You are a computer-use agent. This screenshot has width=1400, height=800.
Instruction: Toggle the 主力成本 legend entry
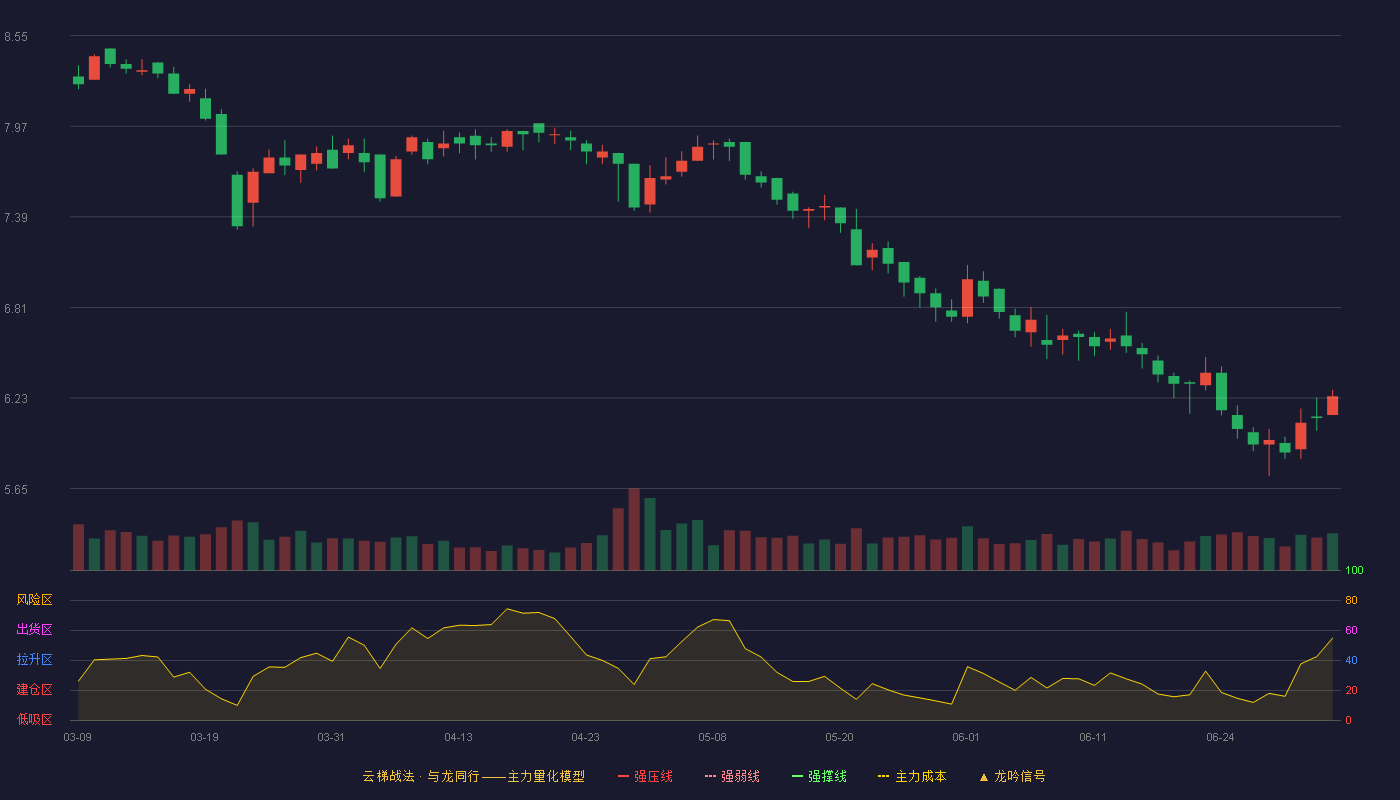point(912,776)
